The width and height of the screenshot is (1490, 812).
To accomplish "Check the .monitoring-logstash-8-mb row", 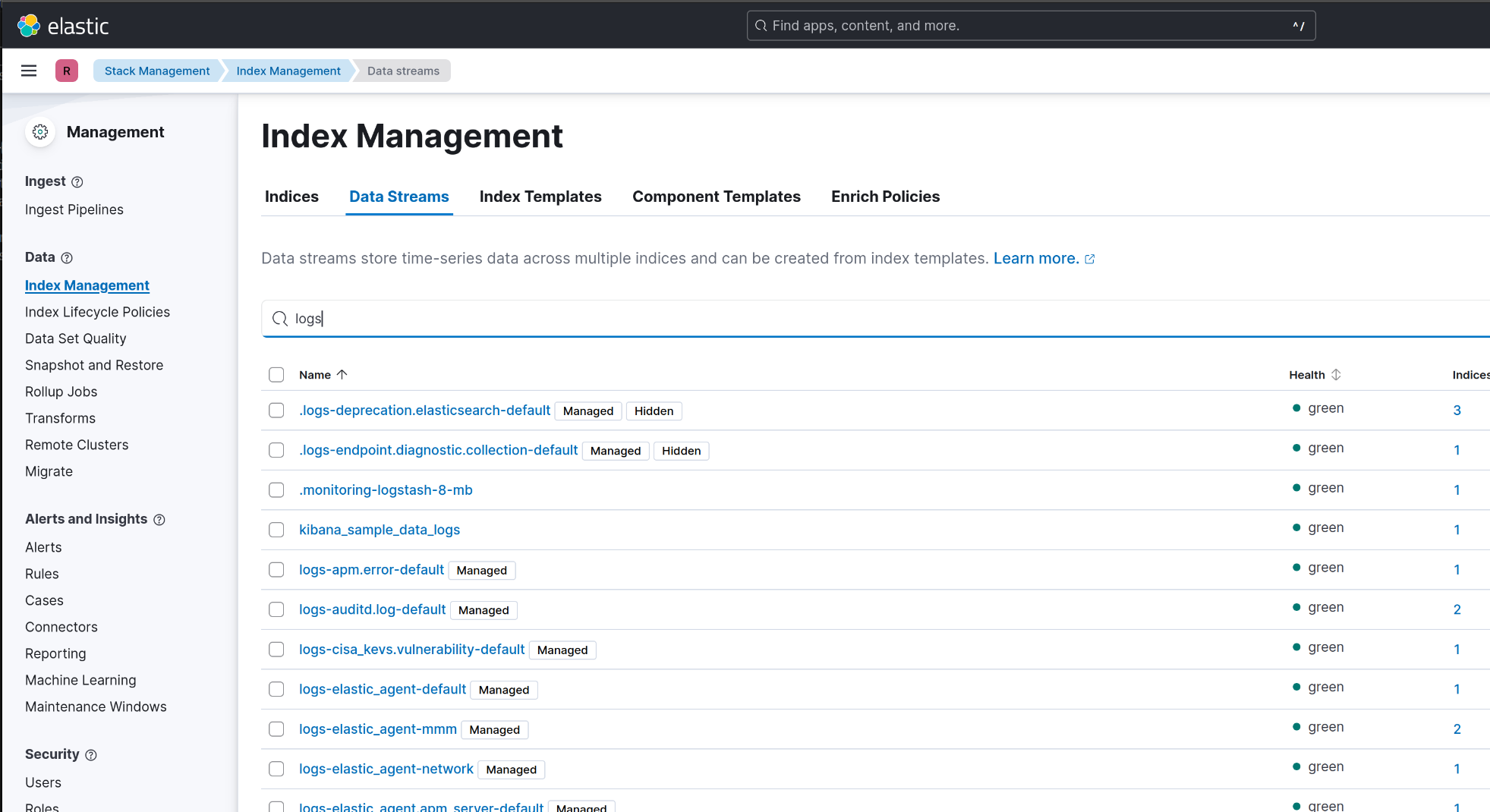I will [276, 490].
